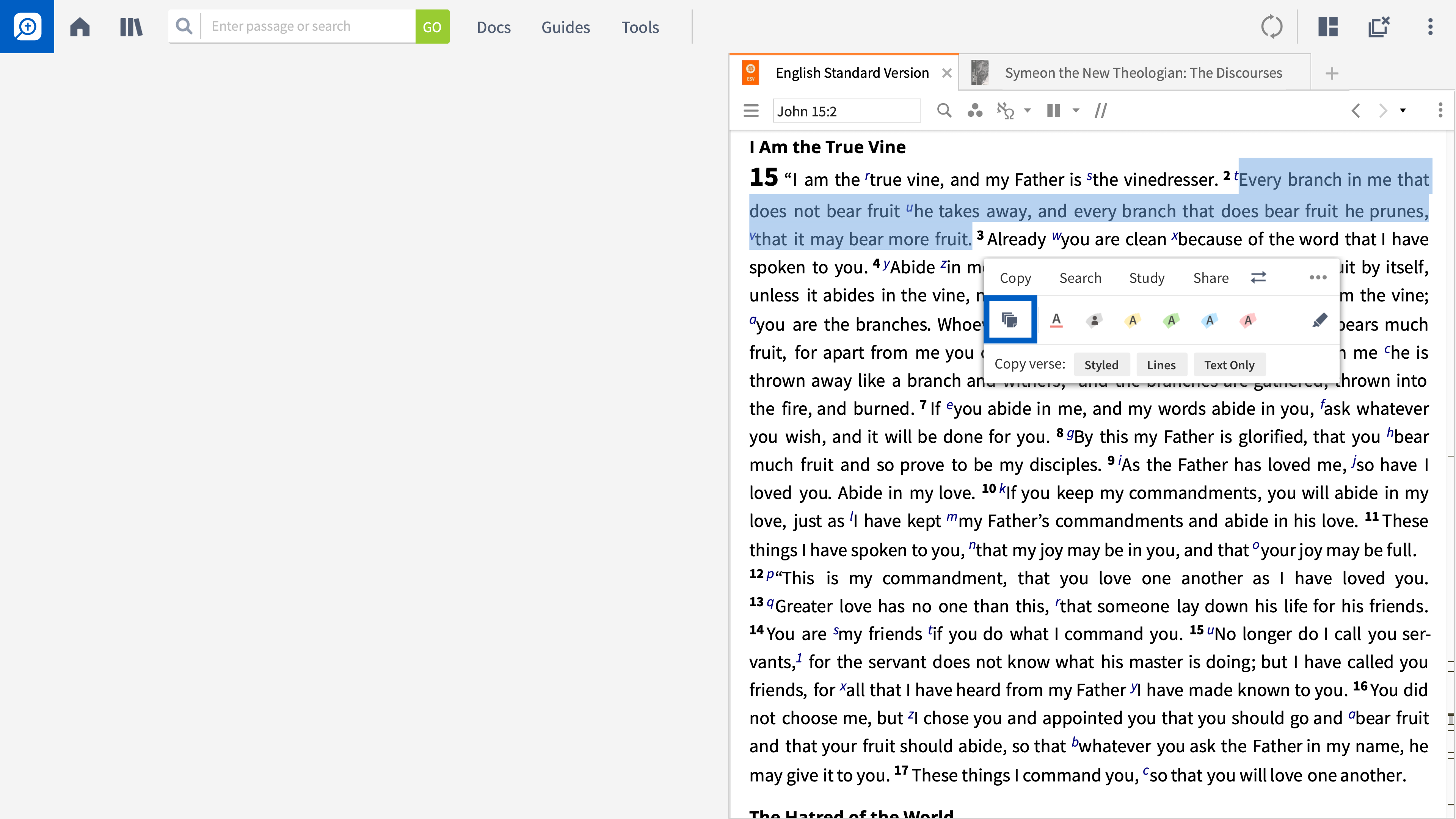The width and height of the screenshot is (1456, 819).
Task: Open visual filters three-dots icon
Action: point(975,110)
